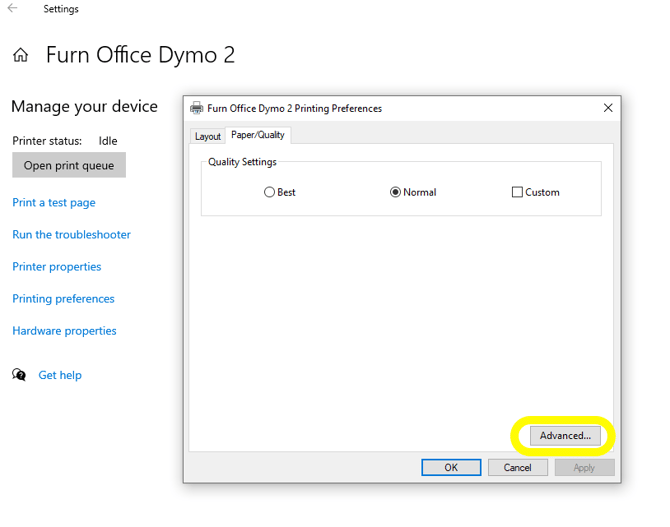Enable the Custom quality checkbox
The width and height of the screenshot is (670, 527).
pos(517,192)
